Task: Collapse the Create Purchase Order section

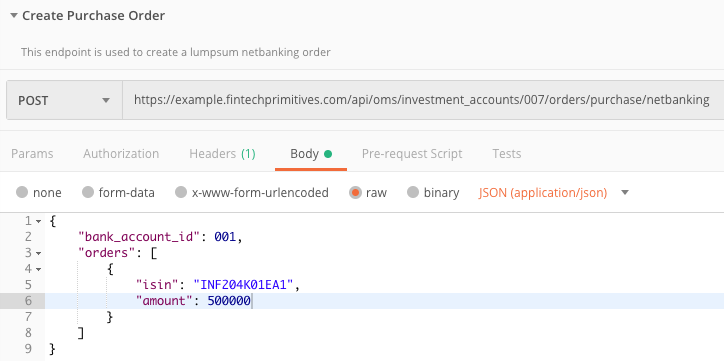Action: pyautogui.click(x=14, y=16)
